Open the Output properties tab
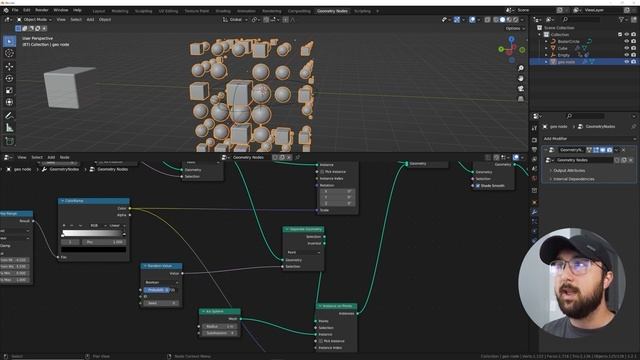The image size is (640, 360). click(534, 150)
